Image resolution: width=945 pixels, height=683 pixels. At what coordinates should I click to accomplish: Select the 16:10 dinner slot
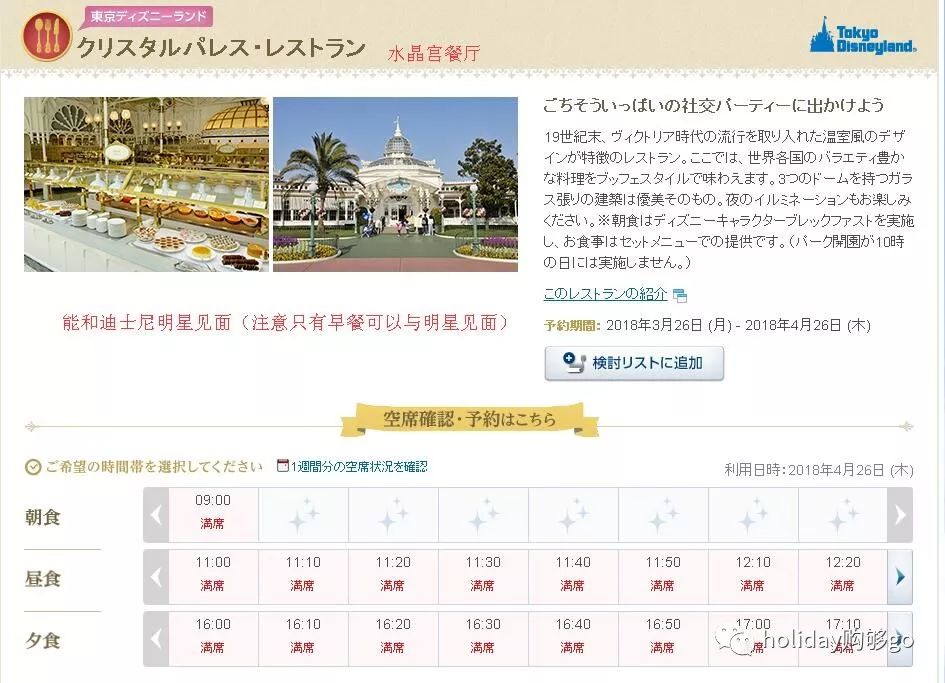pos(303,639)
